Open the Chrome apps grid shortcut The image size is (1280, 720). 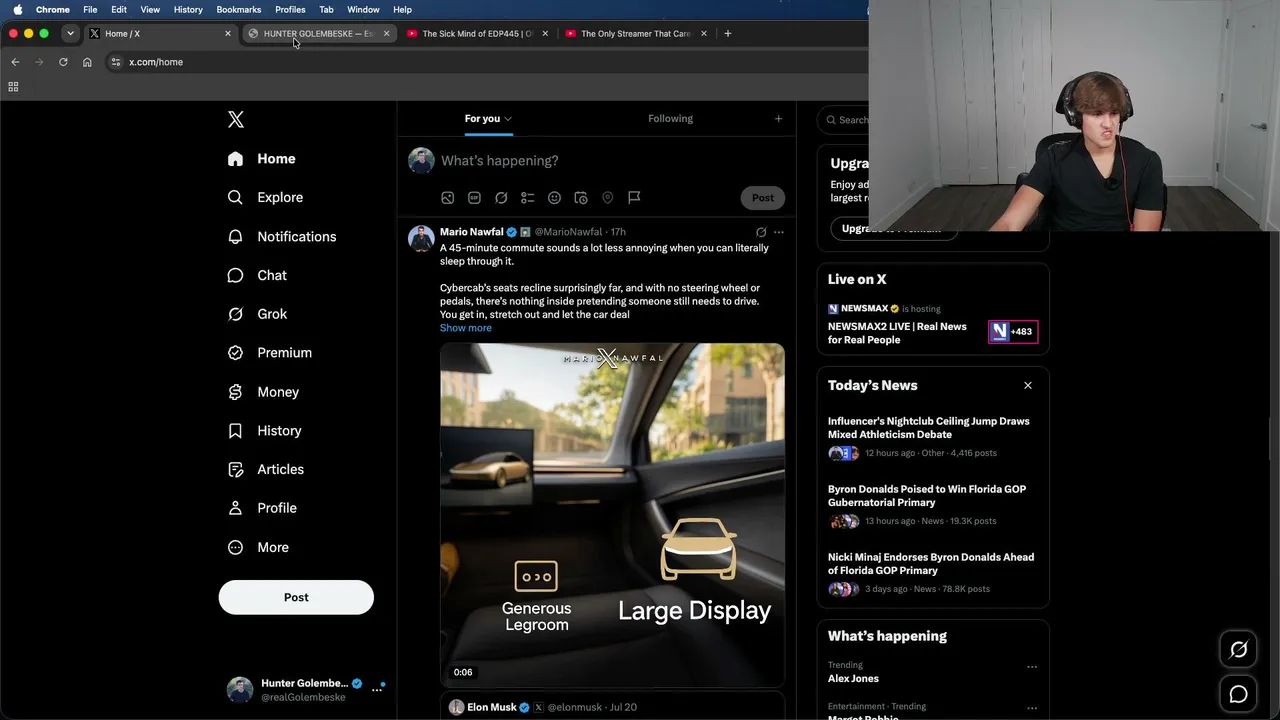coord(13,87)
